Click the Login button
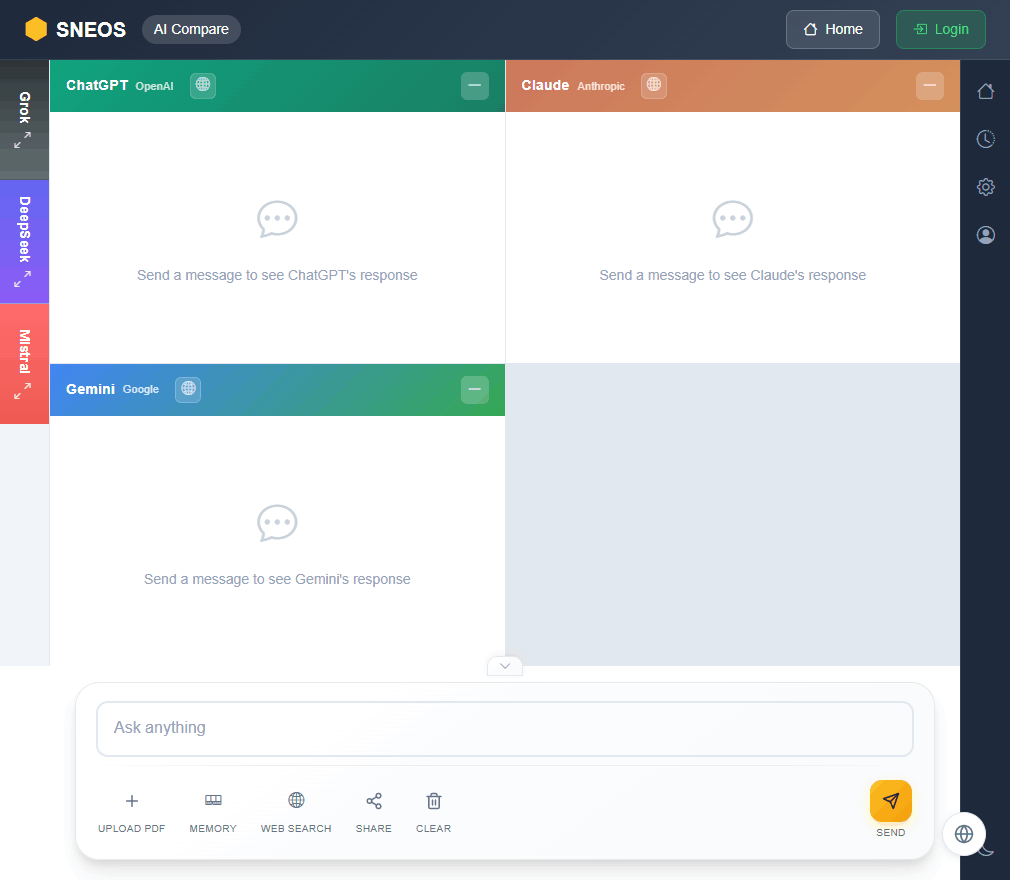Screen dimensions: 1010x880 pyautogui.click(x=940, y=30)
